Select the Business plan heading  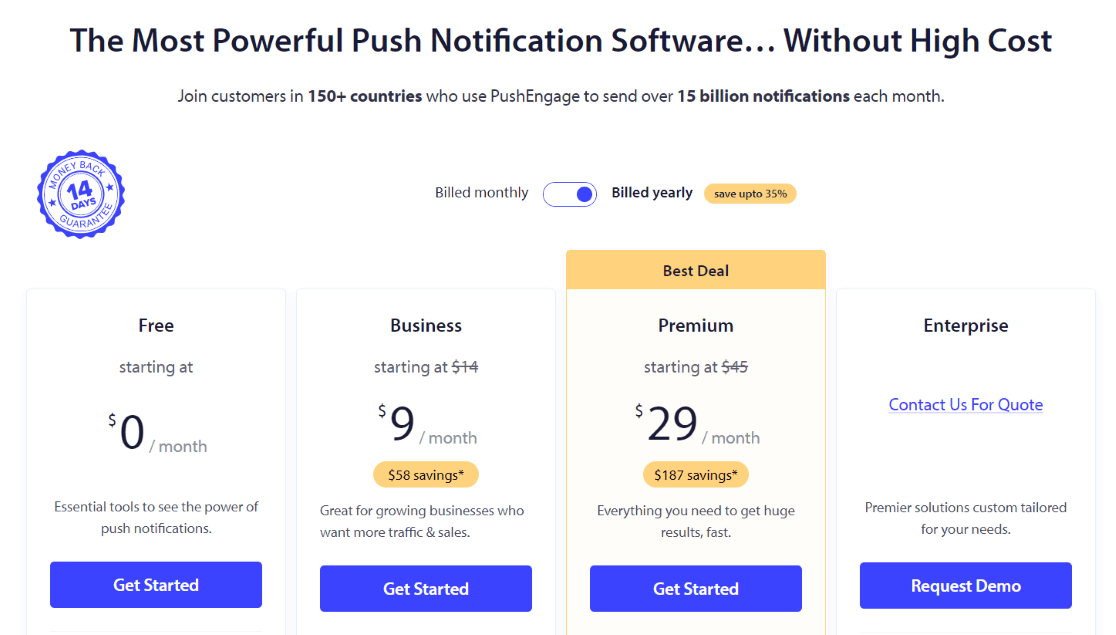point(426,325)
